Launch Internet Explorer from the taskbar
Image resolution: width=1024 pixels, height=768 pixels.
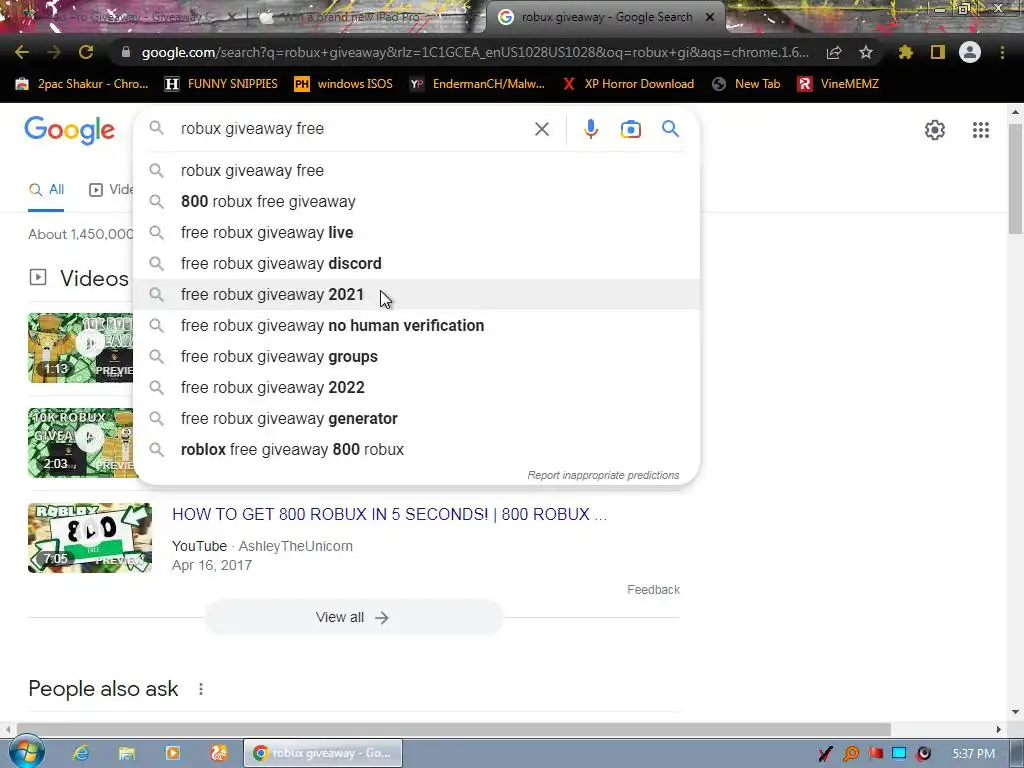80,753
